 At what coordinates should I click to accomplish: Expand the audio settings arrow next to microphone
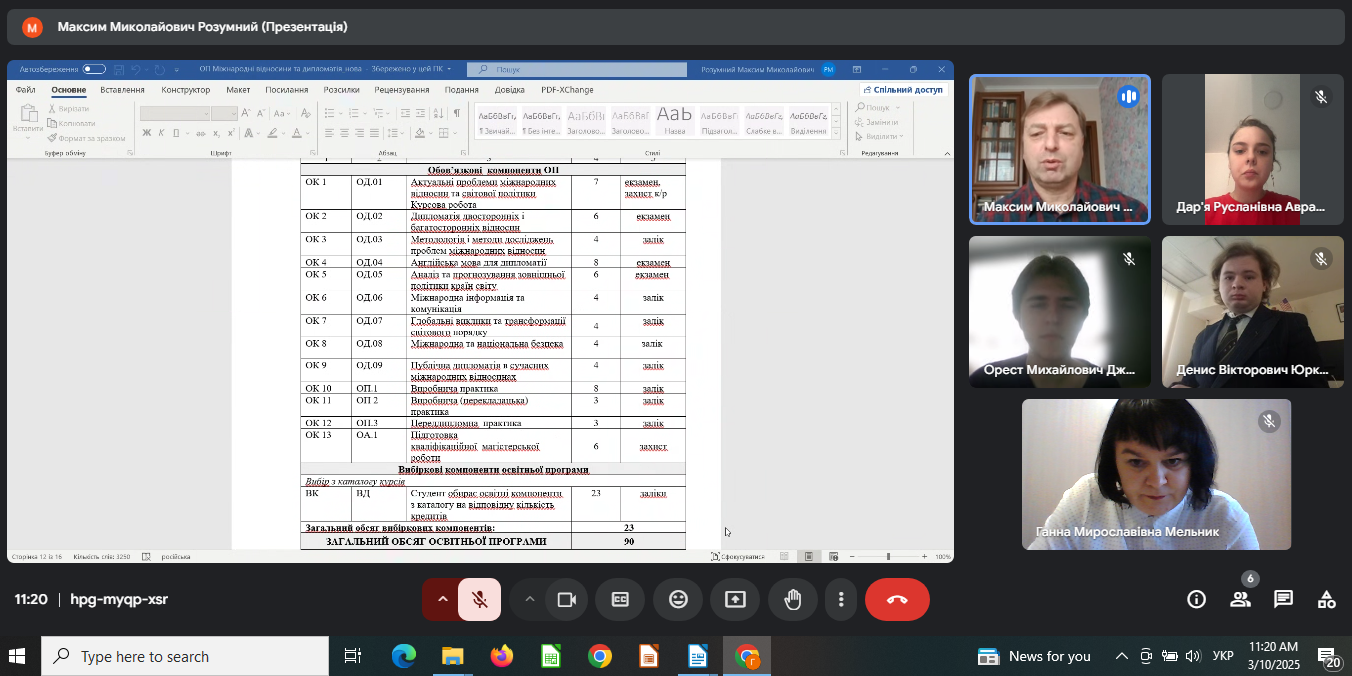coord(442,600)
